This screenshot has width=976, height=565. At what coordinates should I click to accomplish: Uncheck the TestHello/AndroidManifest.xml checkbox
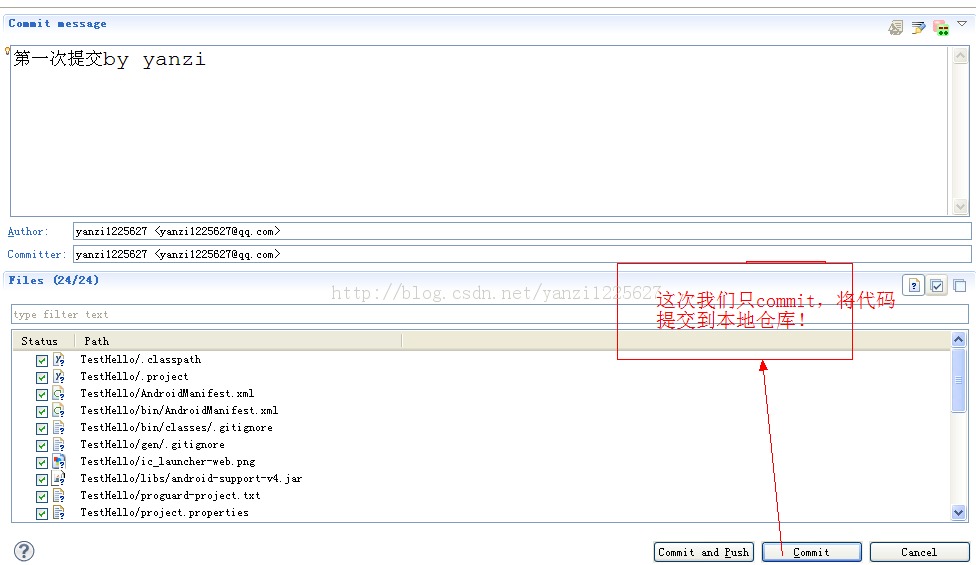(42, 395)
